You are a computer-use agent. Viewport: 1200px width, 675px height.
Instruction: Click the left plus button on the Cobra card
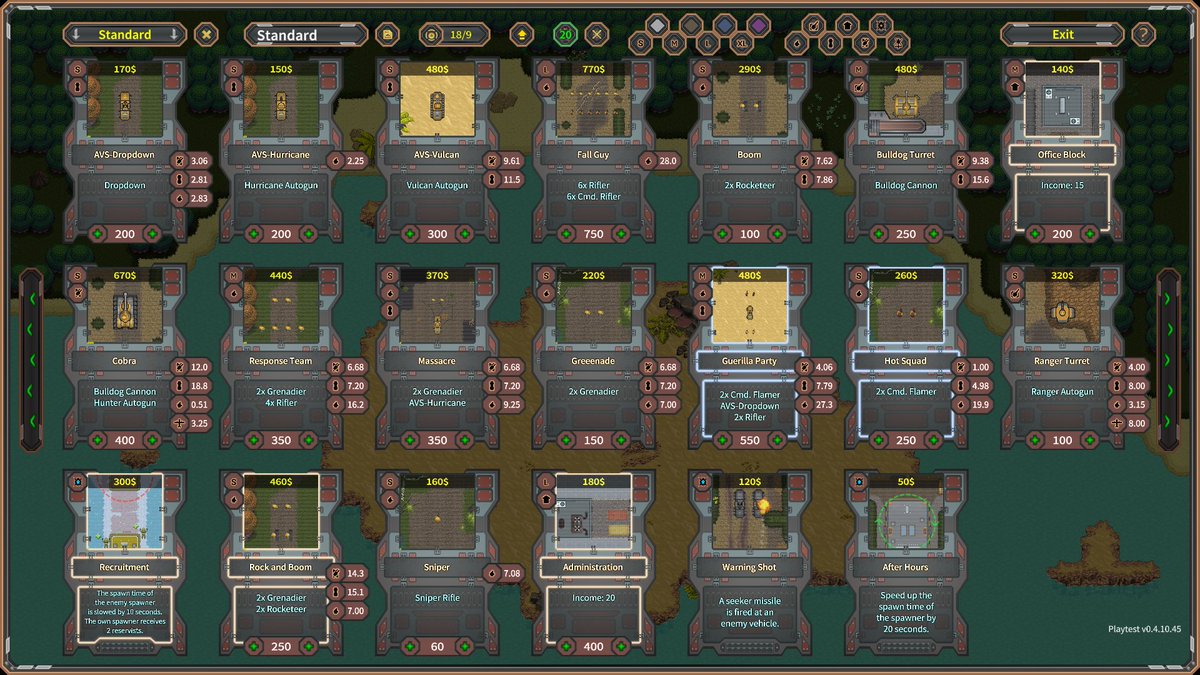(x=98, y=440)
